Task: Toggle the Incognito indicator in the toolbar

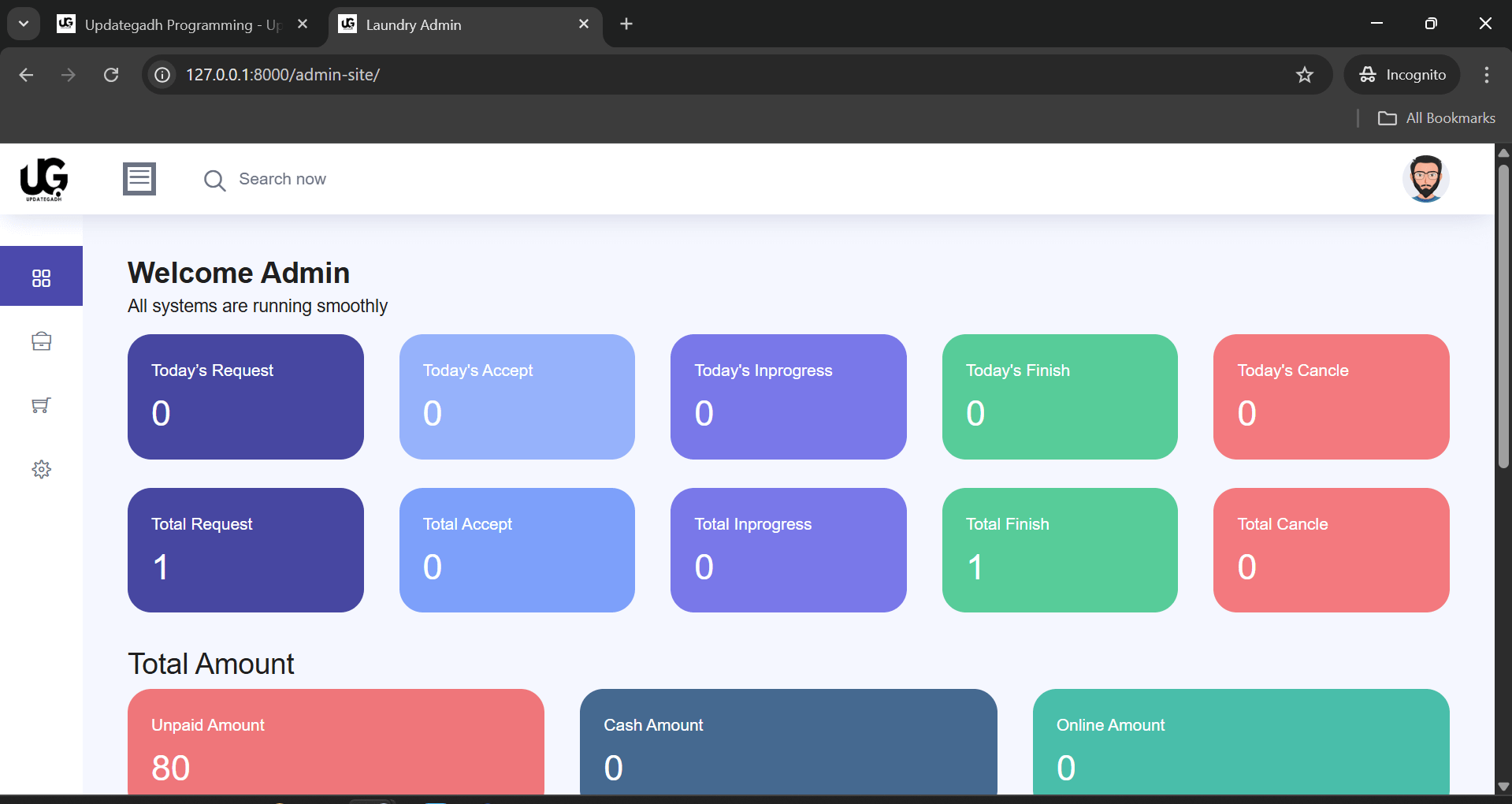Action: [1402, 74]
